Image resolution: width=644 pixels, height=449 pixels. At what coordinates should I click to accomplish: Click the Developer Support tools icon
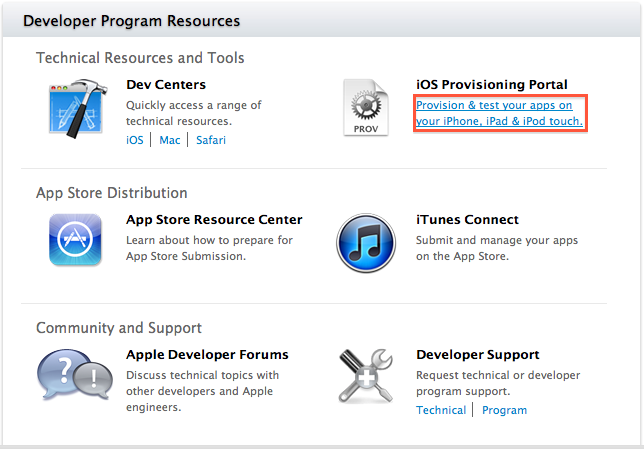click(x=366, y=377)
